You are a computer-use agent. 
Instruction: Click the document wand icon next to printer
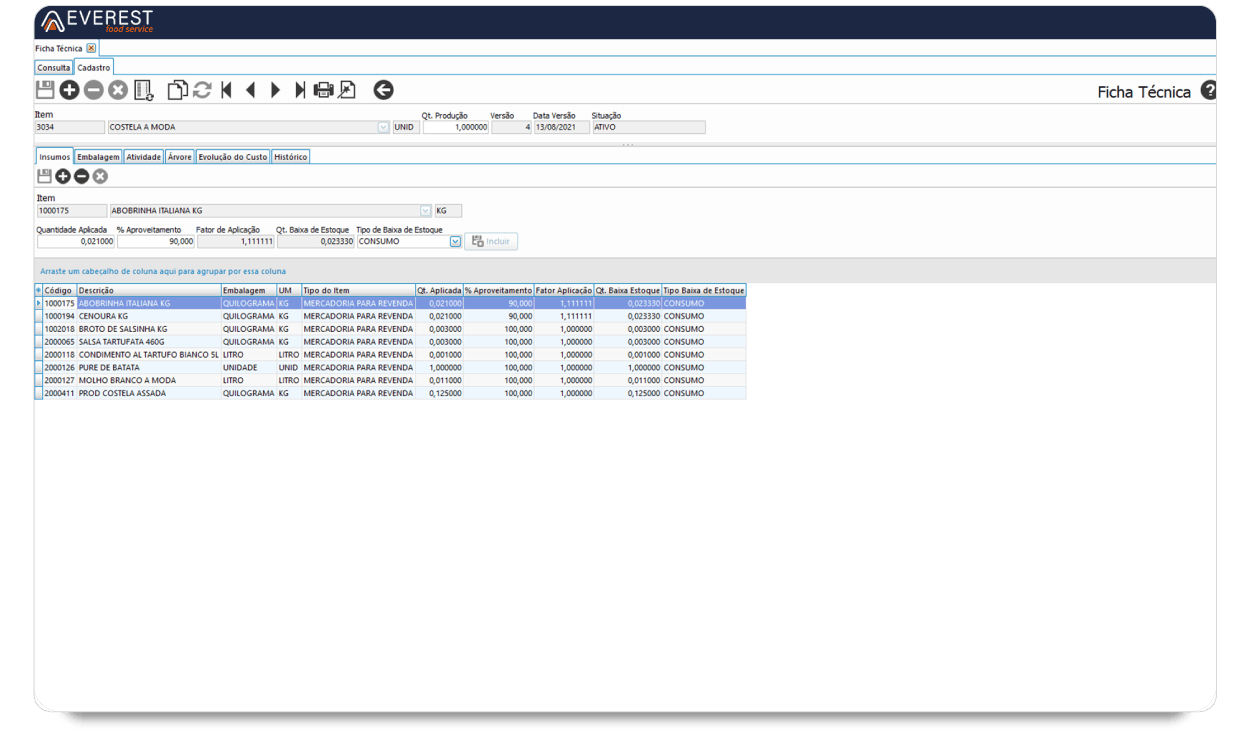(347, 90)
